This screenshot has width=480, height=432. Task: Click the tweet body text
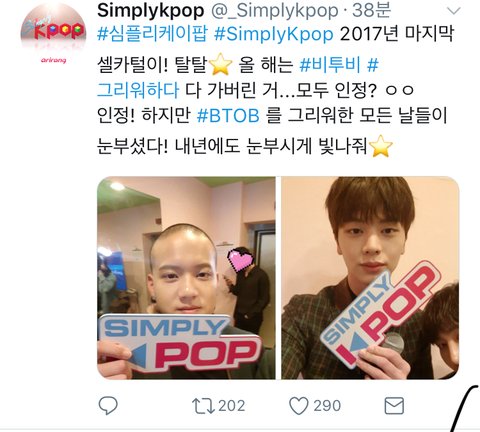pos(275,90)
